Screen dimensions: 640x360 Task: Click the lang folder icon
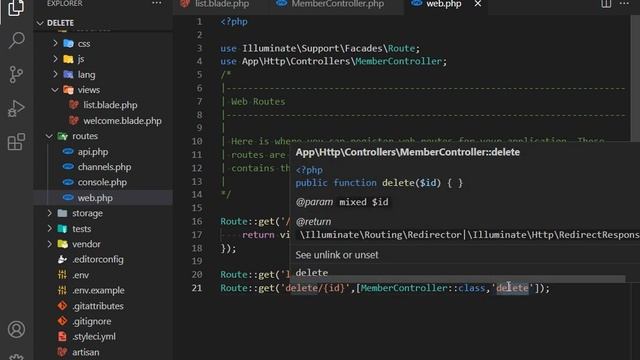click(x=69, y=74)
